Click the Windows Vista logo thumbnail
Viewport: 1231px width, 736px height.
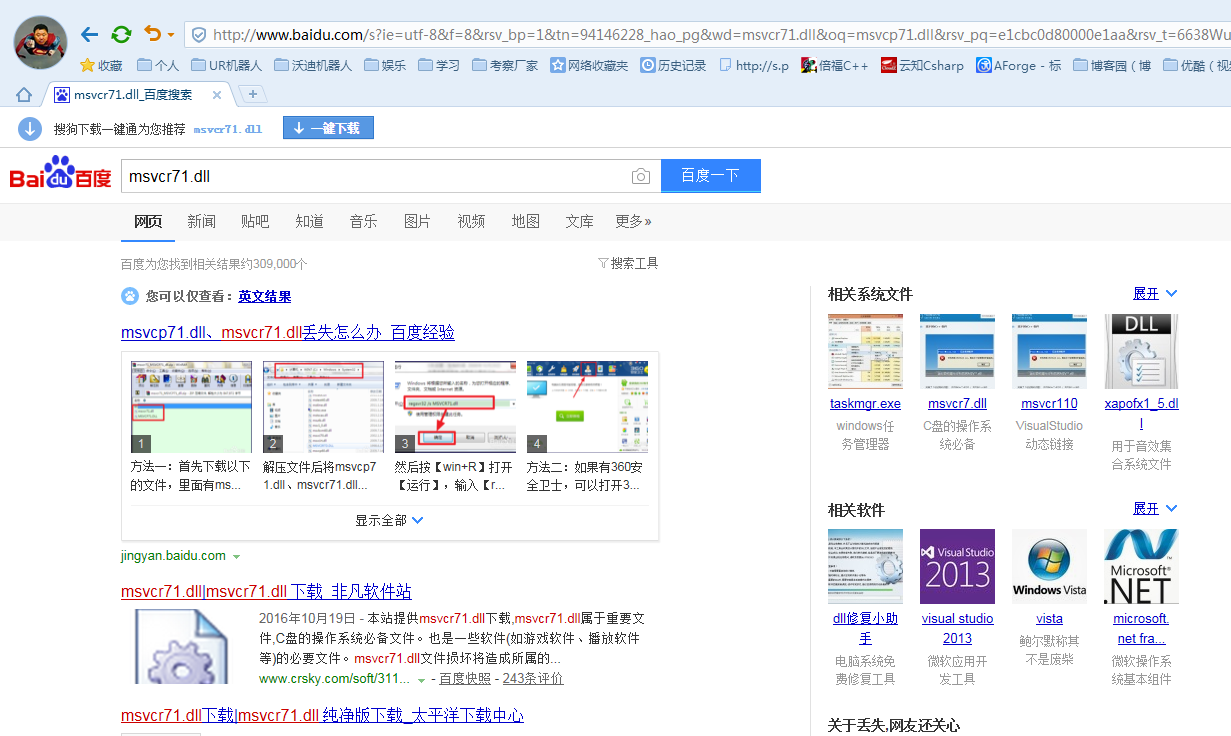pos(1049,566)
